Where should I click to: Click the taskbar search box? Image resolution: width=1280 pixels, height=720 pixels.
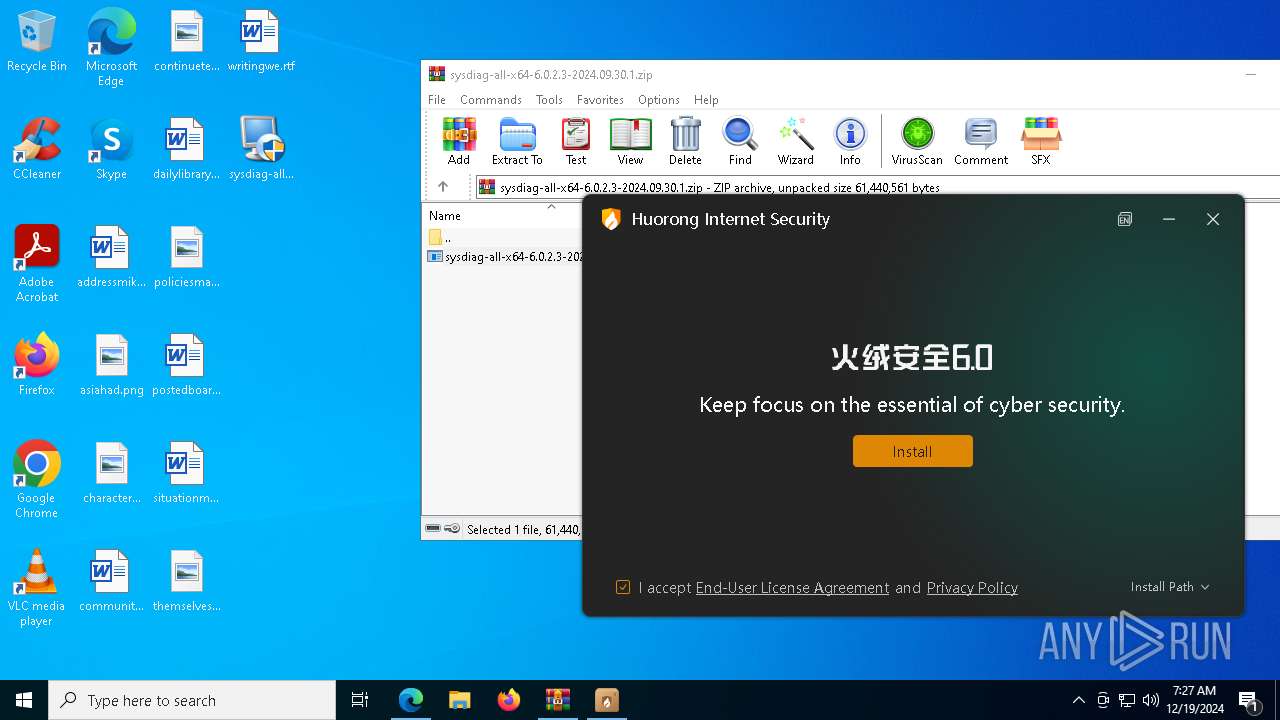coord(192,700)
